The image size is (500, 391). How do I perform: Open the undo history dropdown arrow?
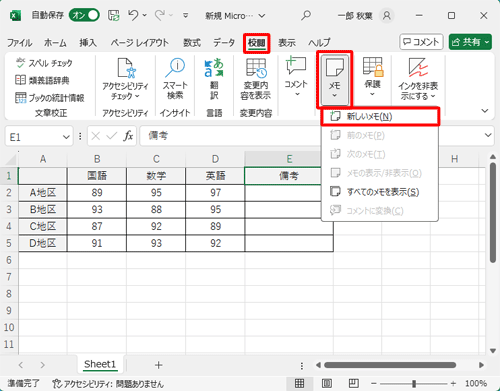point(144,15)
